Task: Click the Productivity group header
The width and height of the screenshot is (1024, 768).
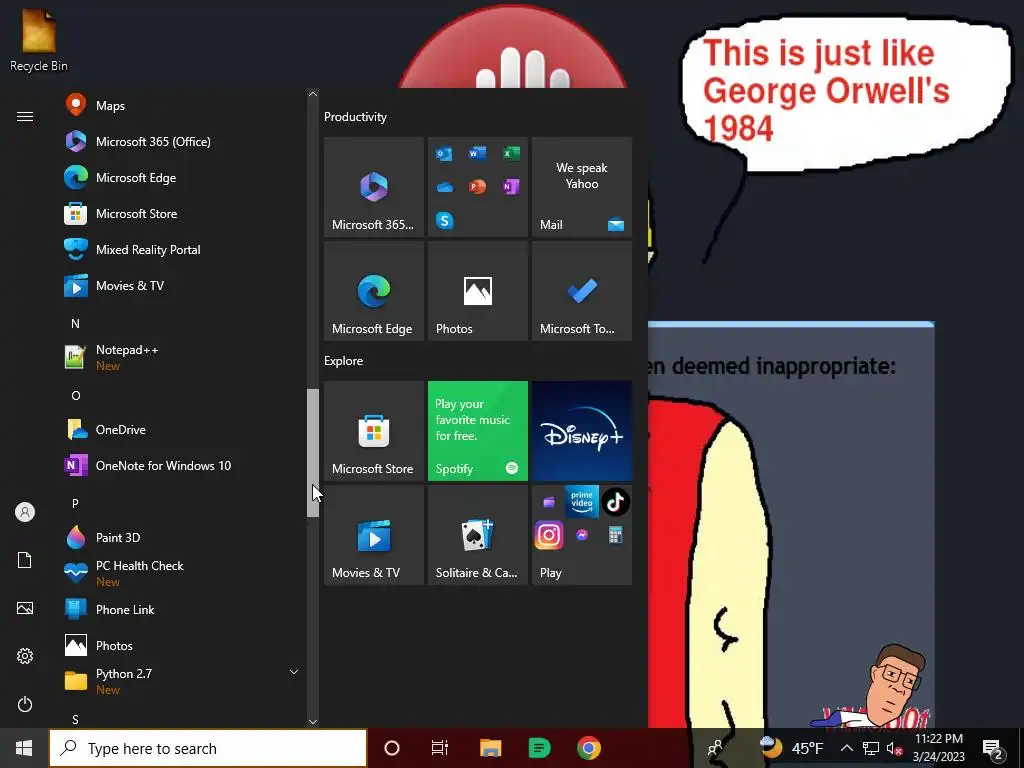Action: pos(355,117)
